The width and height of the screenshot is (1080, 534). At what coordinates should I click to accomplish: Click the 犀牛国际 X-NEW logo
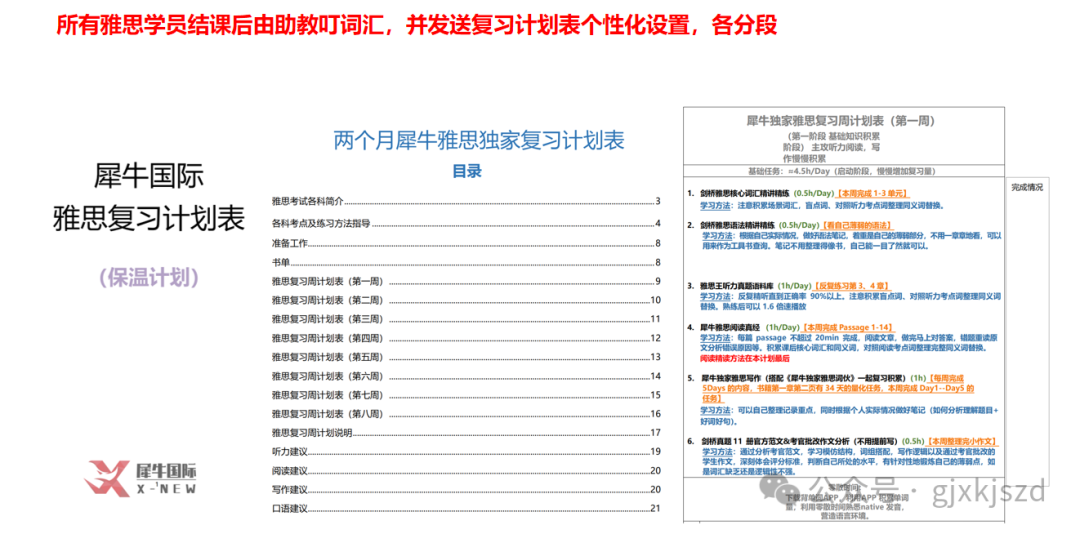(x=141, y=479)
